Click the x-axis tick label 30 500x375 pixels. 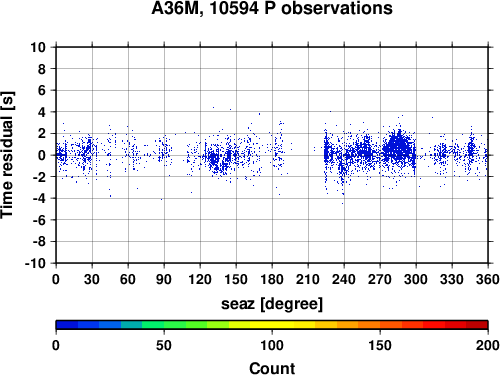click(x=92, y=279)
